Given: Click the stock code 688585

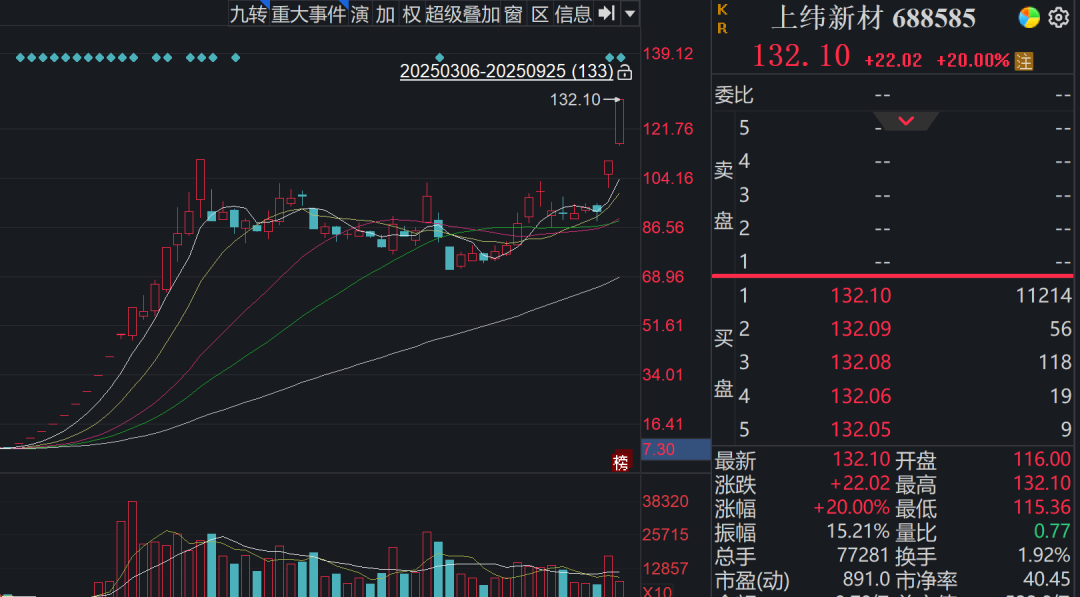Looking at the screenshot, I should click(x=934, y=19).
